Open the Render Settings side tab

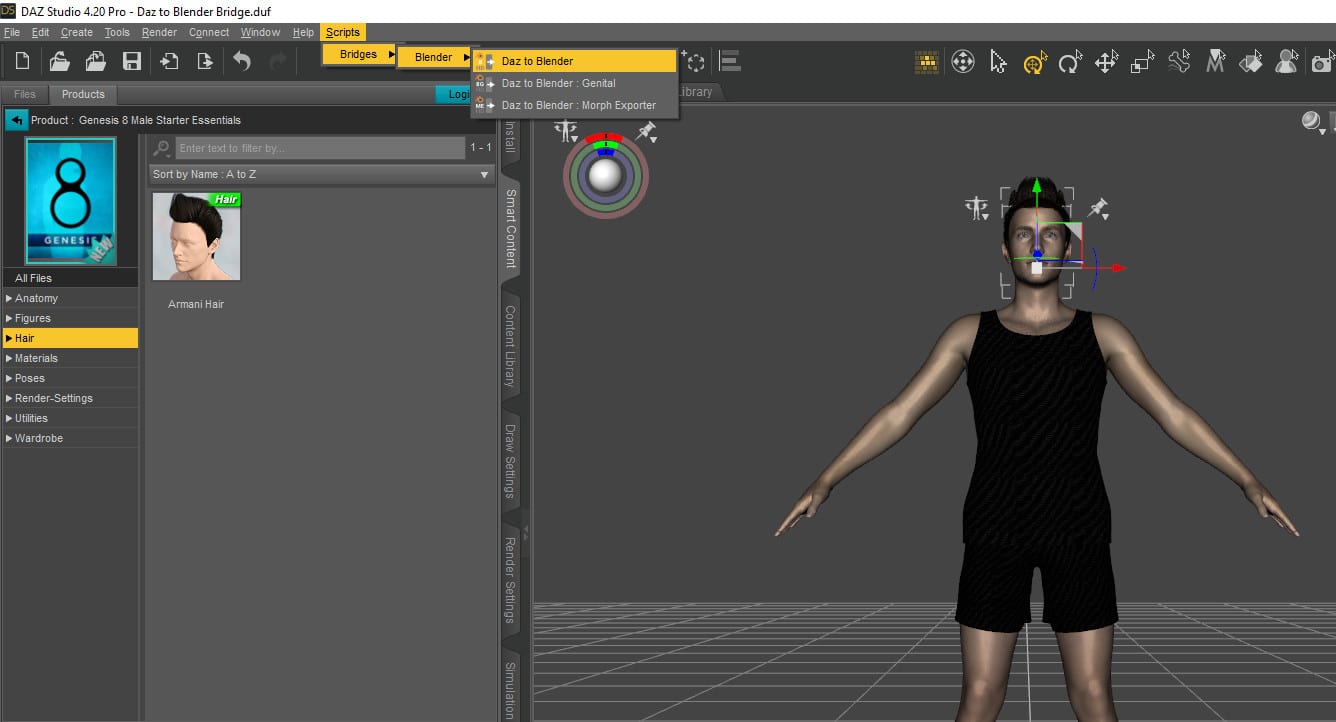(510, 580)
